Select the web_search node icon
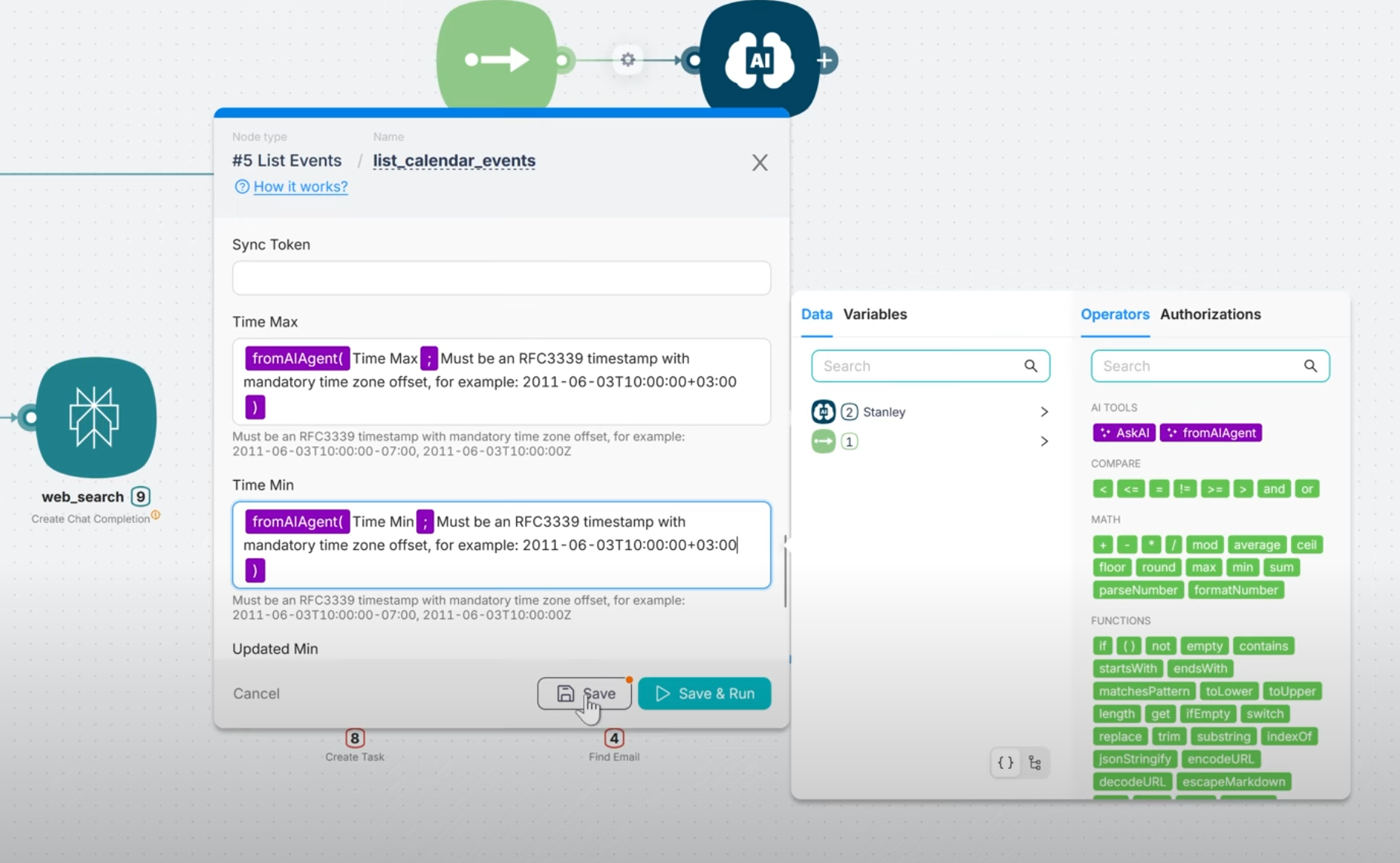1400x863 pixels. click(x=95, y=417)
